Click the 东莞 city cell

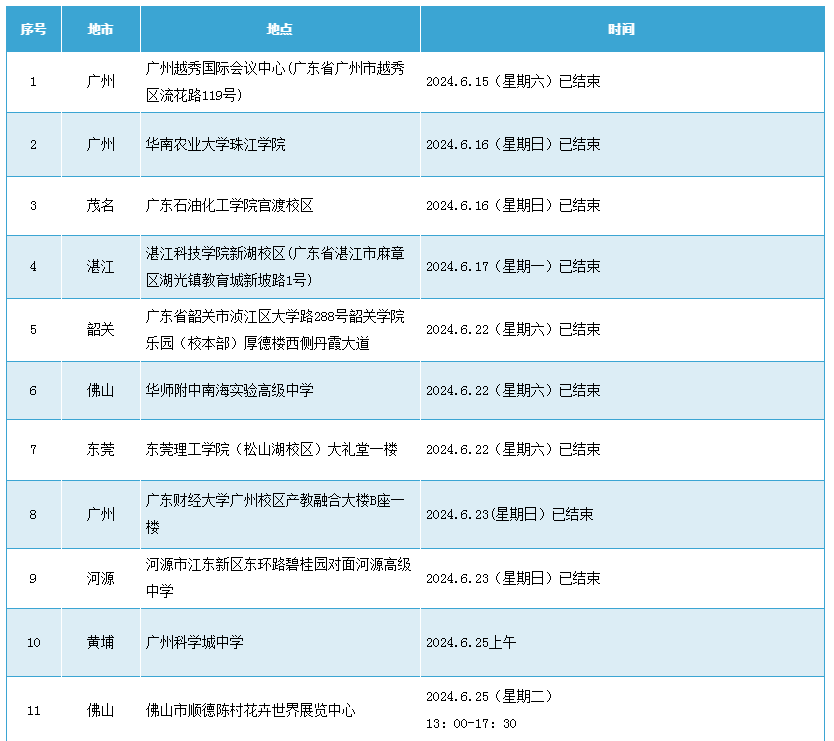point(100,450)
